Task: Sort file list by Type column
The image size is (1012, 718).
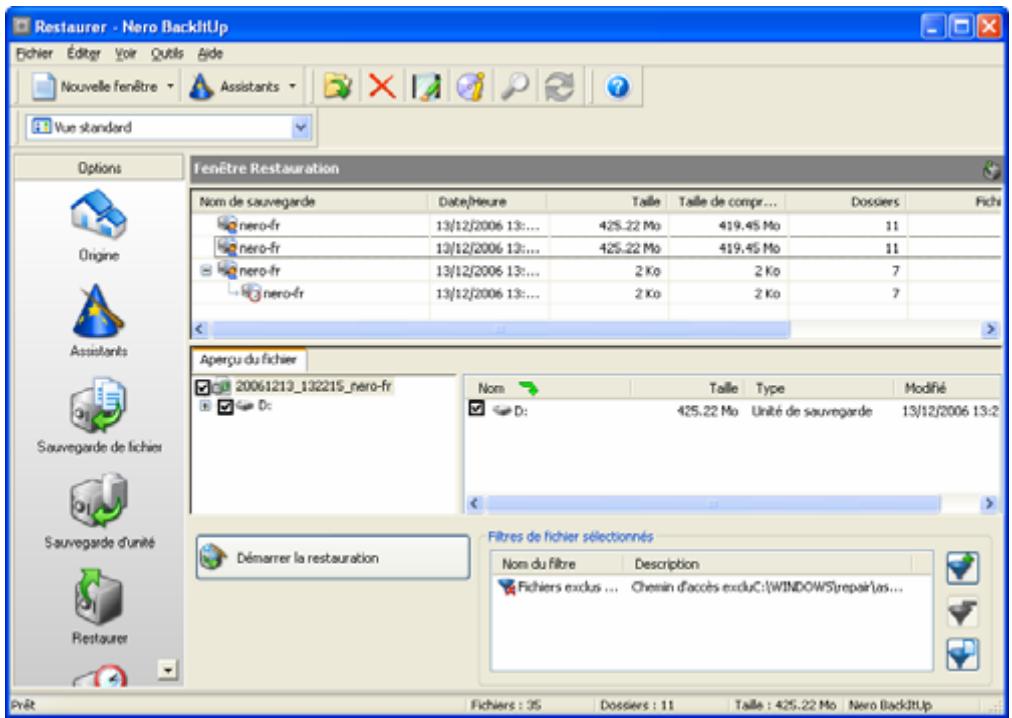Action: (820, 388)
